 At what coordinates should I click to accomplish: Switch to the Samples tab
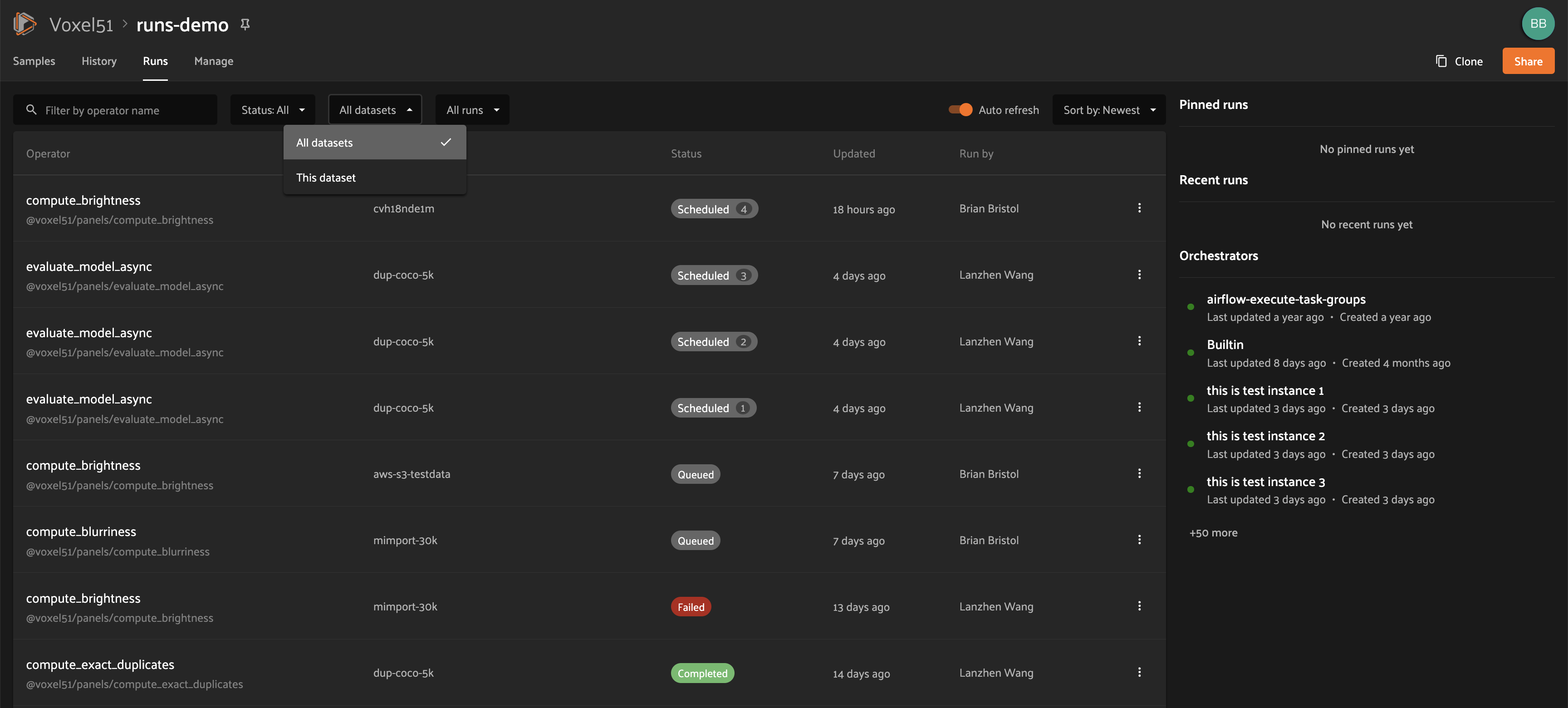(34, 61)
